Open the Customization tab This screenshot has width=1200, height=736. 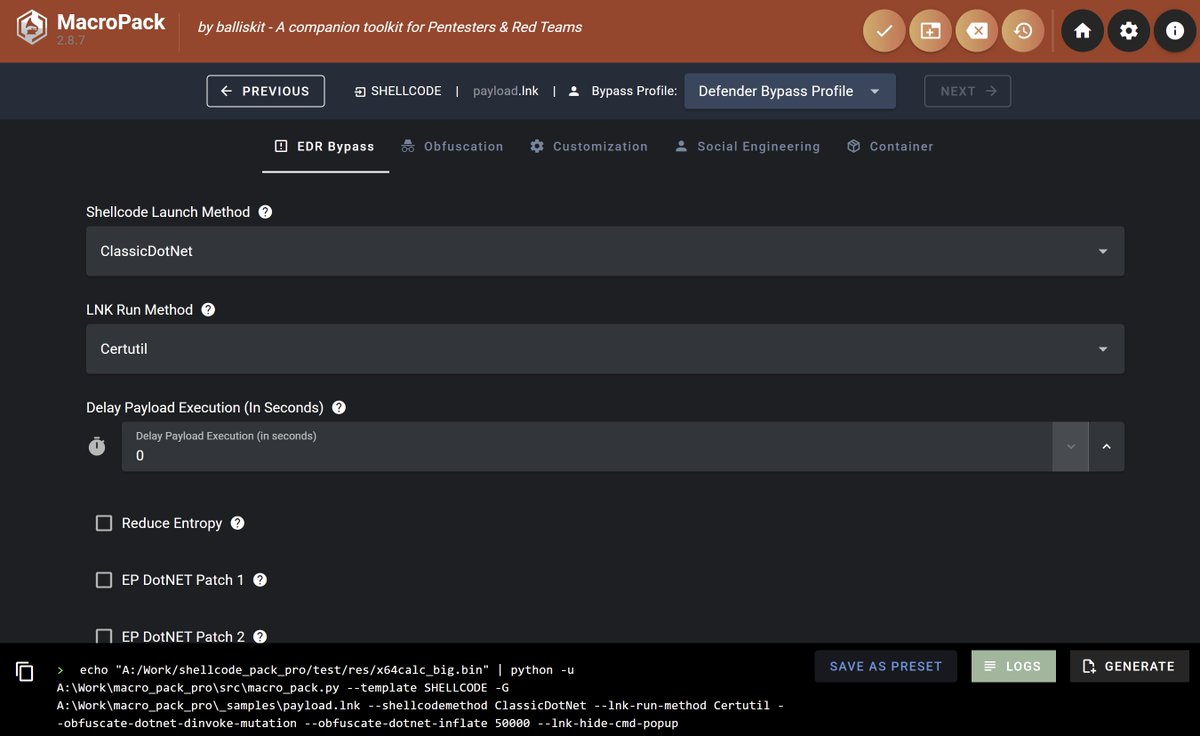pyautogui.click(x=589, y=146)
